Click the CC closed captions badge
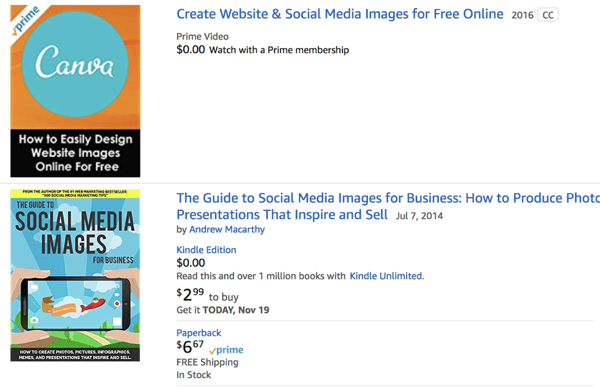 pos(548,15)
